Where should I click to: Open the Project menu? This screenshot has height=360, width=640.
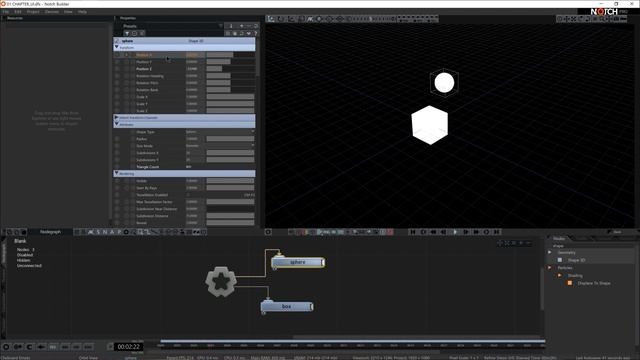33,12
